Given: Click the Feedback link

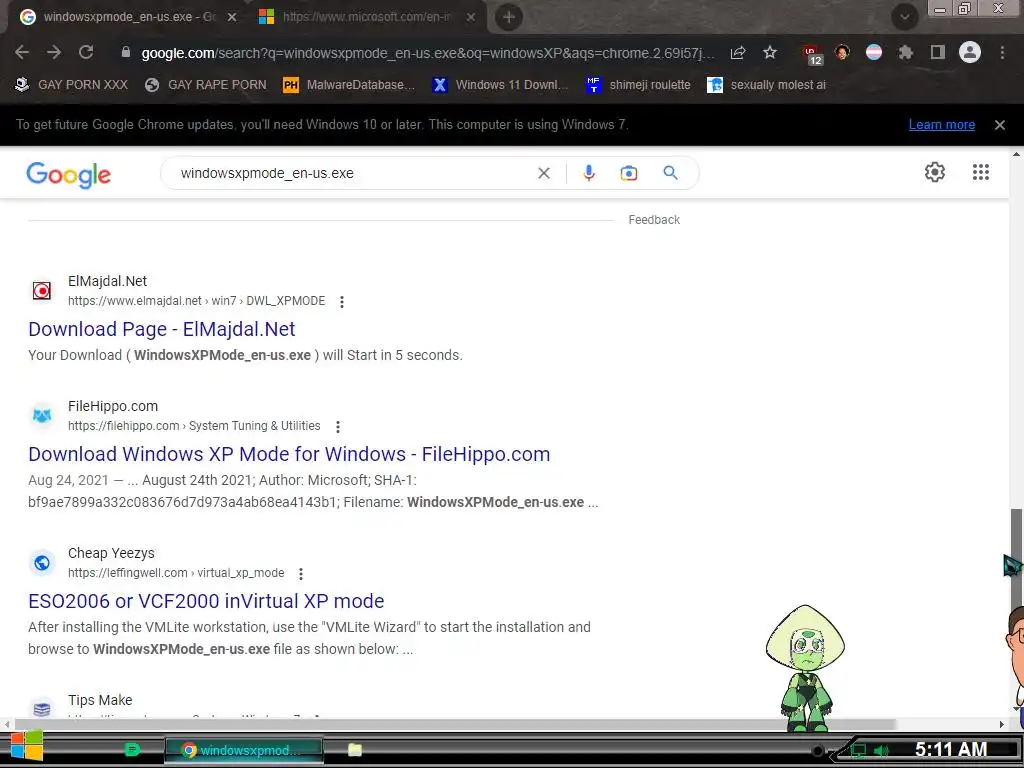Looking at the screenshot, I should coord(654,220).
